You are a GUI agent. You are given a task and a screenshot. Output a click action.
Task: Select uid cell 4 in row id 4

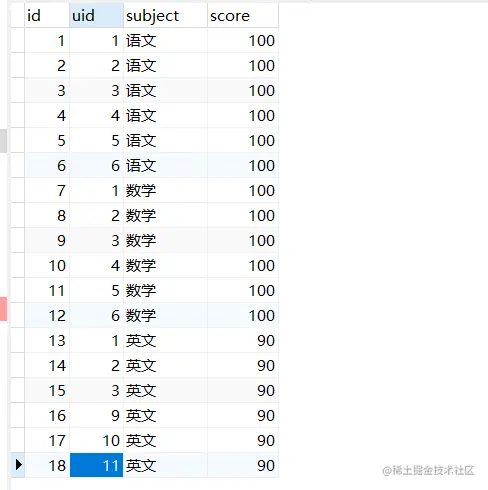coord(96,115)
